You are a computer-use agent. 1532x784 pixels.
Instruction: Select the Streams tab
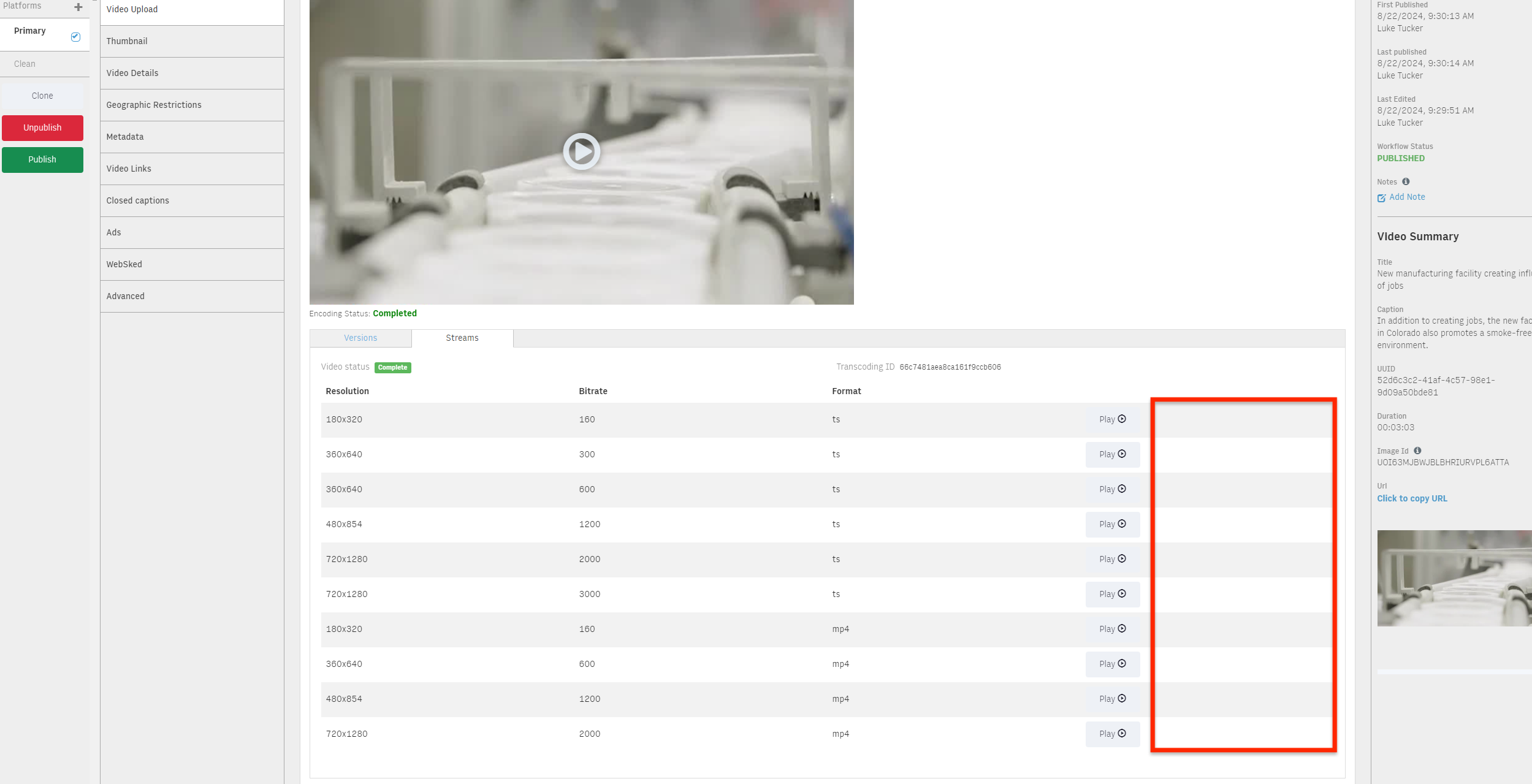pos(462,338)
